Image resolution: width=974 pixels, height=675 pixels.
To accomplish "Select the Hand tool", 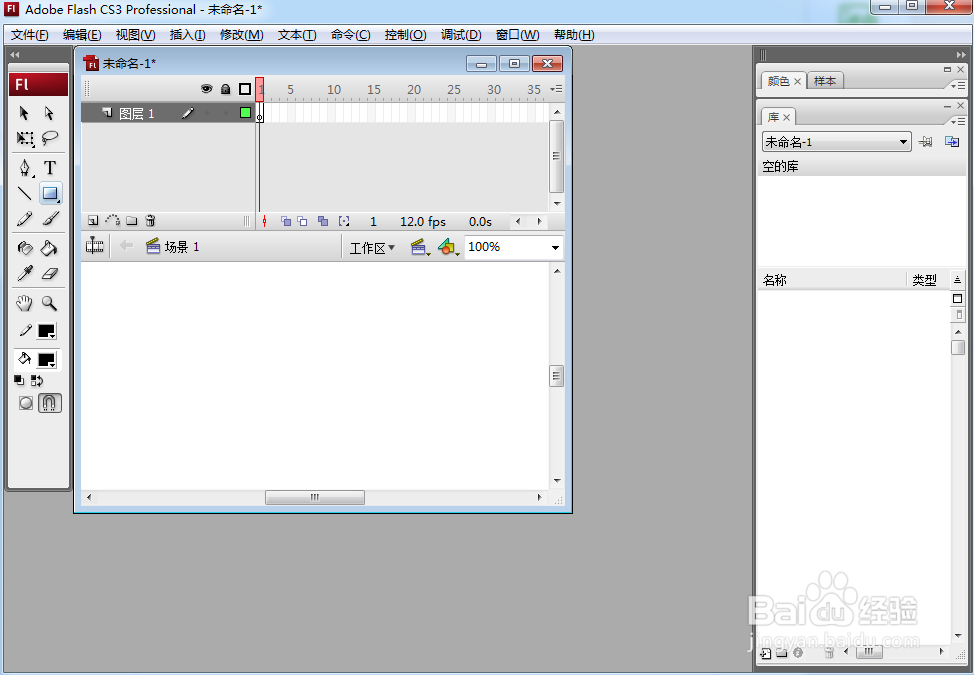I will [x=24, y=303].
